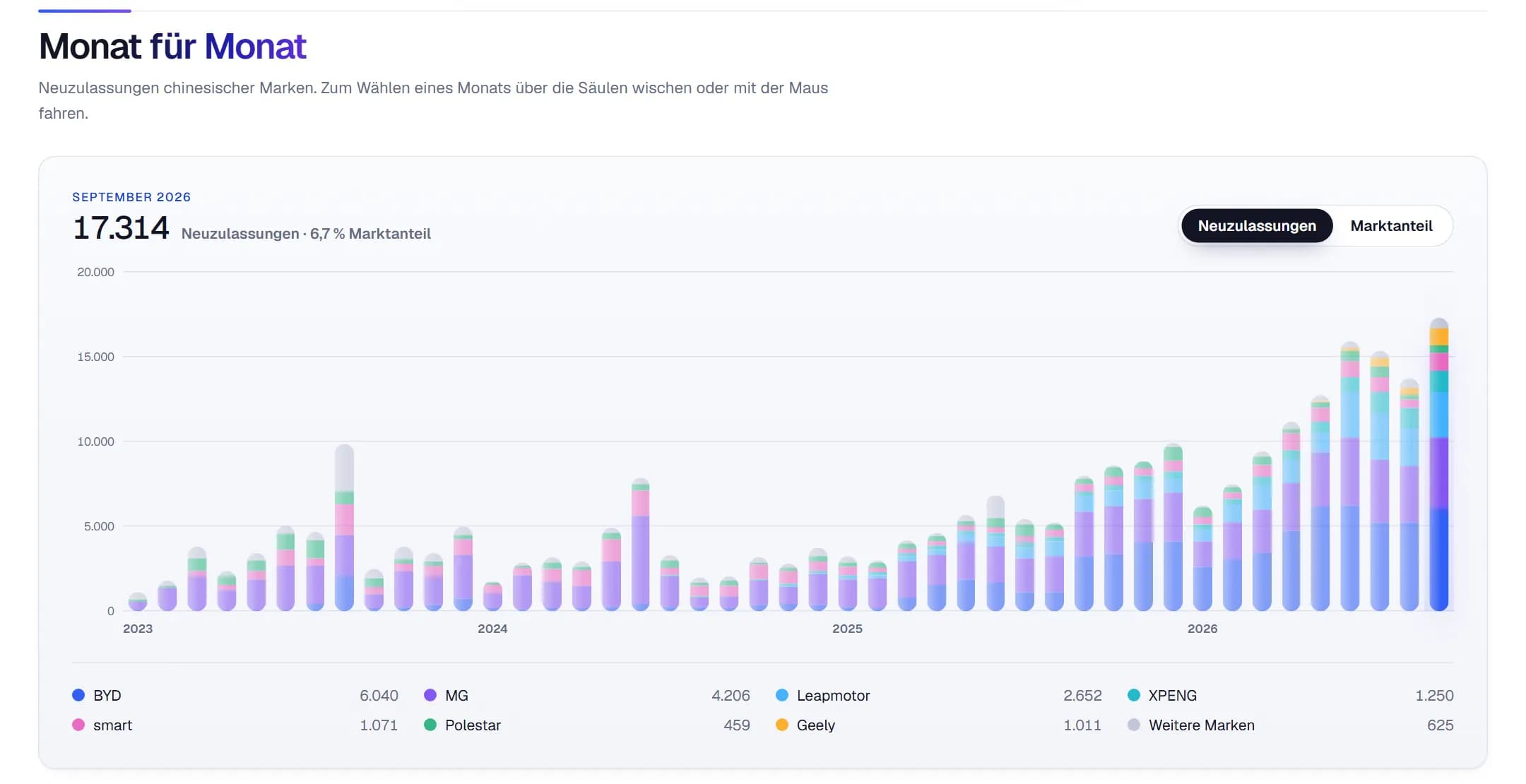Click the smart value '1.071'
1526x784 pixels.
pyautogui.click(x=379, y=725)
